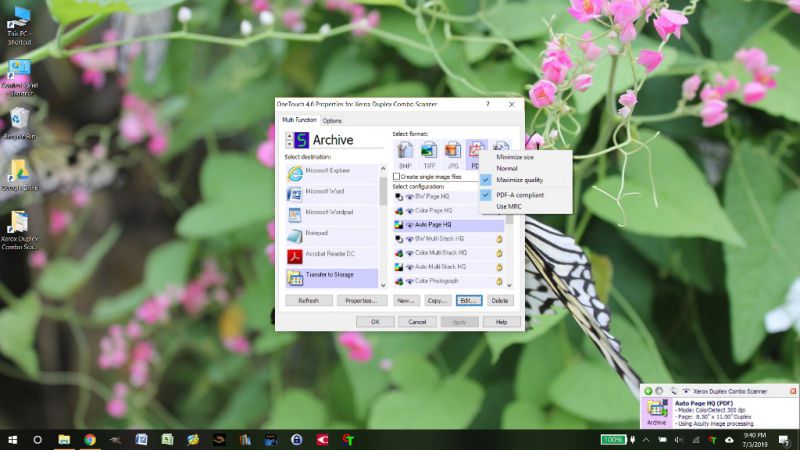Step up the button number spinner

pyautogui.click(x=290, y=135)
